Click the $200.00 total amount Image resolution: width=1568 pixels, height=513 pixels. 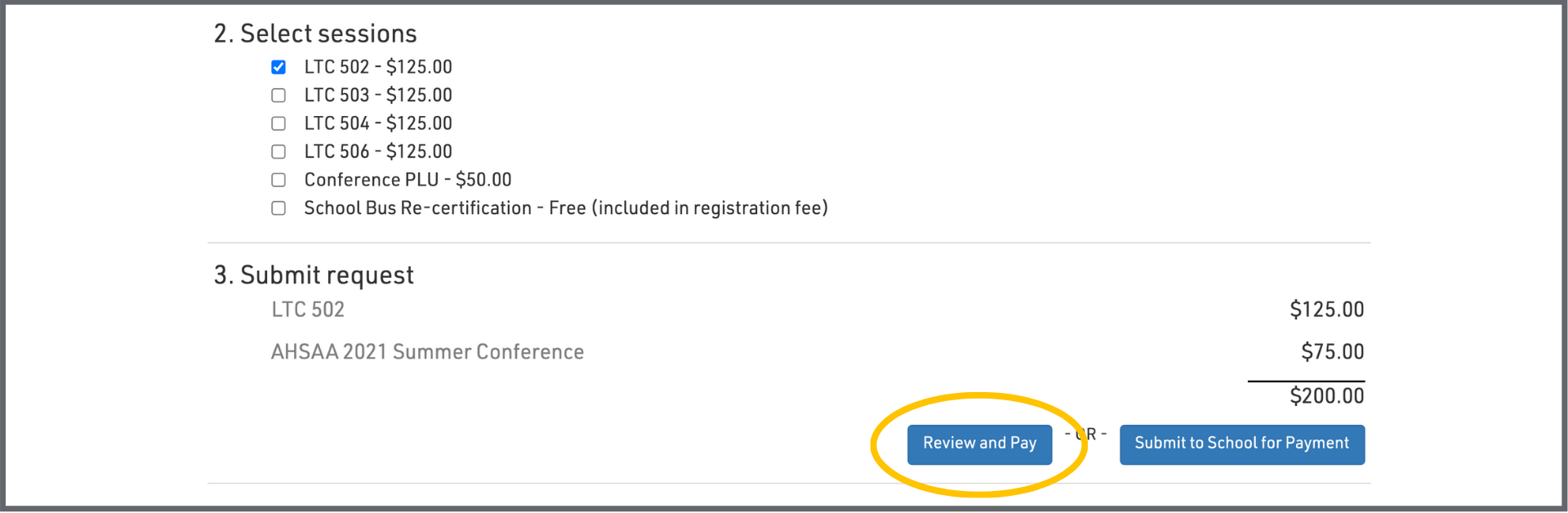[x=1326, y=396]
